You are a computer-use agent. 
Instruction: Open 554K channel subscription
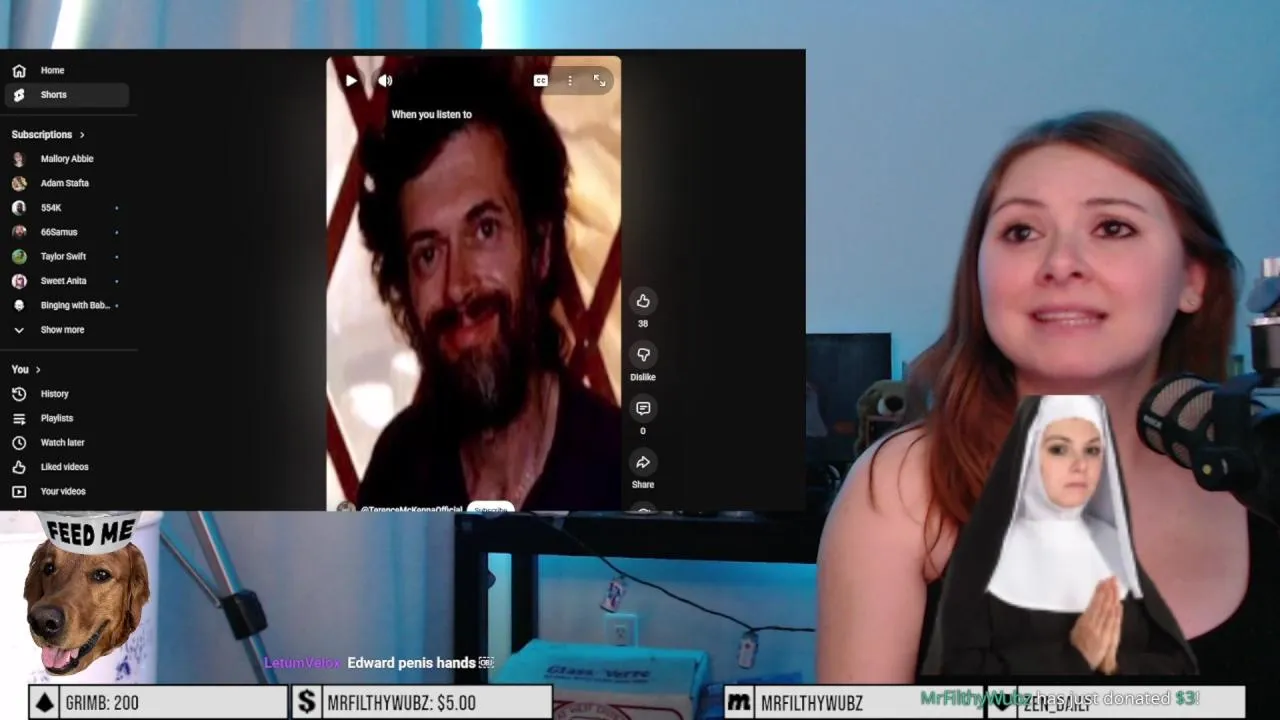click(x=66, y=208)
